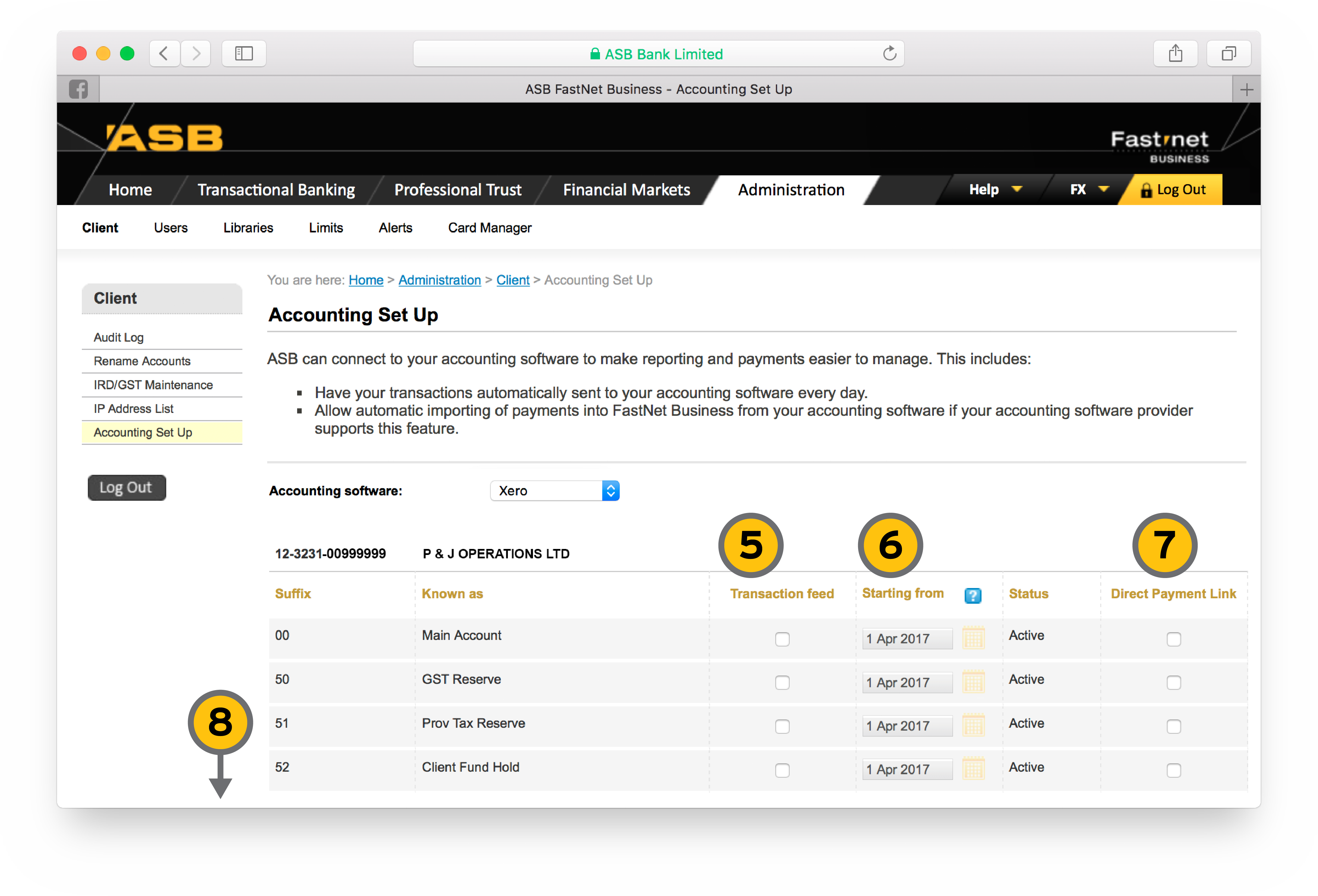Open calendar picker for Main Account row
Viewport: 1318px width, 896px height.
coord(973,638)
